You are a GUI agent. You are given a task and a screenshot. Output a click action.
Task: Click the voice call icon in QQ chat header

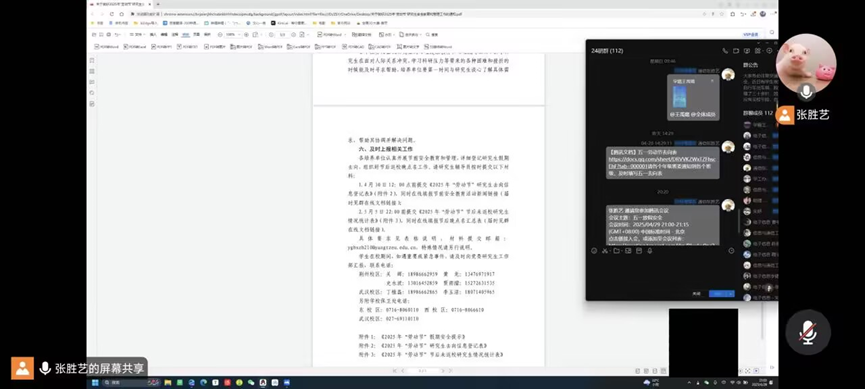[725, 51]
